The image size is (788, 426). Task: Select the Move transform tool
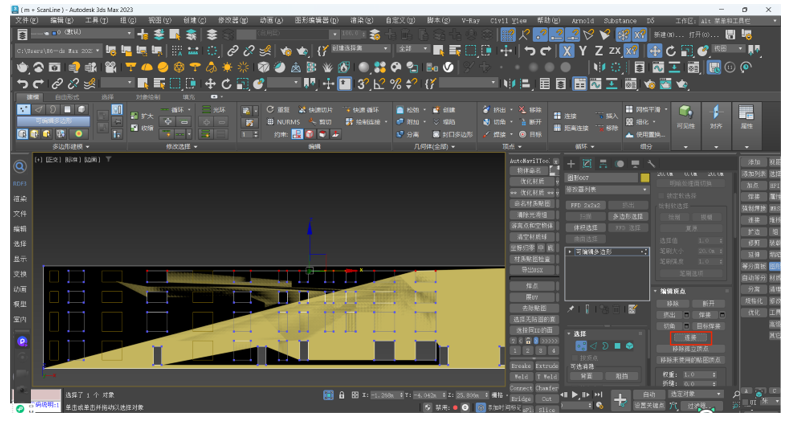209,84
